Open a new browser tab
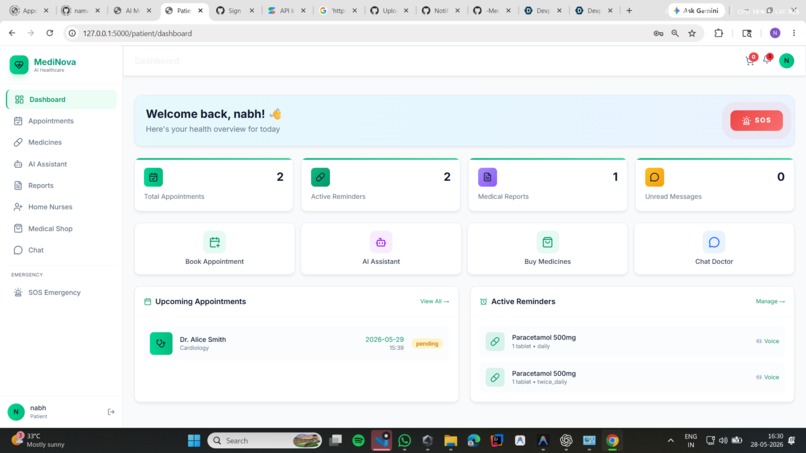Image resolution: width=806 pixels, height=453 pixels. (x=629, y=10)
